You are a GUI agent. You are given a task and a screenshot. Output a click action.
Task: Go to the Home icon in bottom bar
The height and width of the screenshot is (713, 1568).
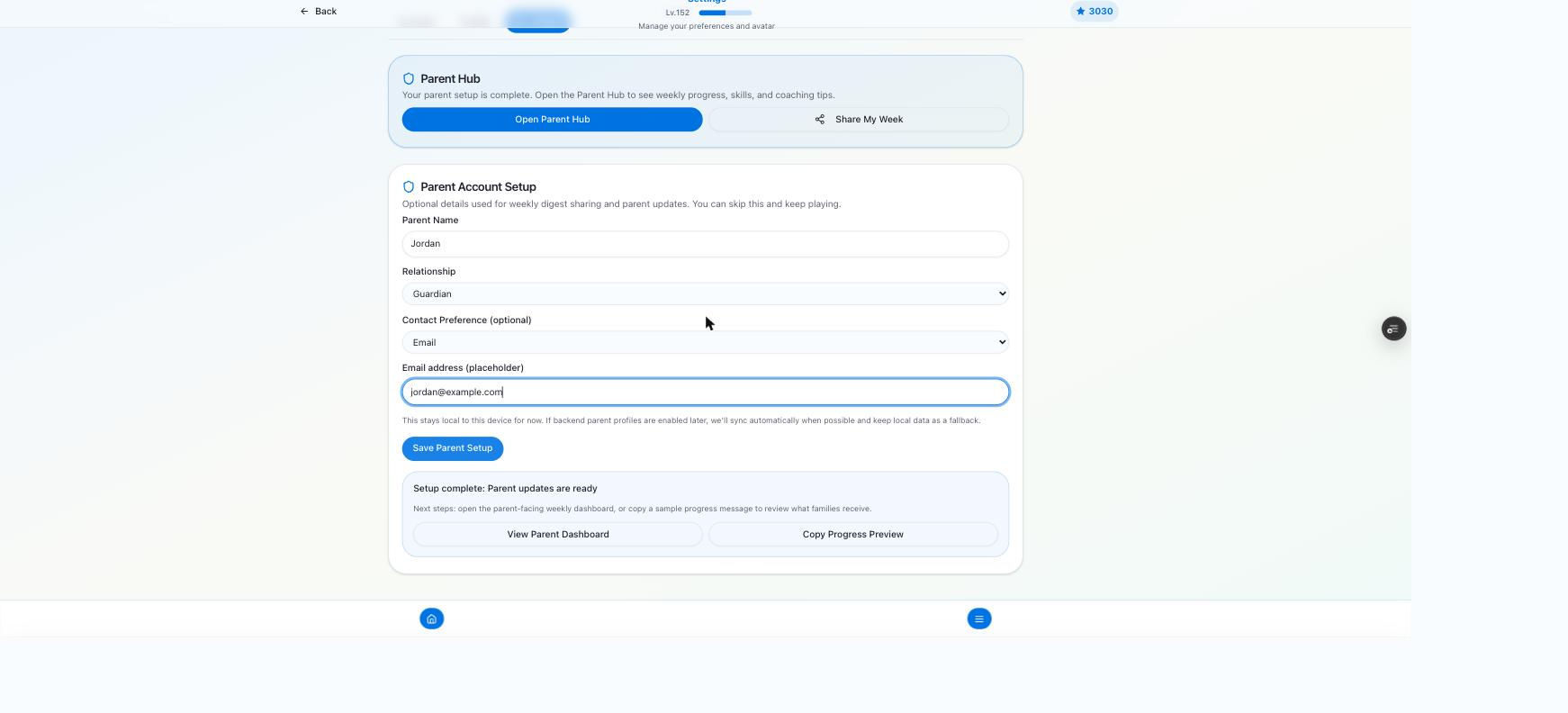[x=432, y=618]
